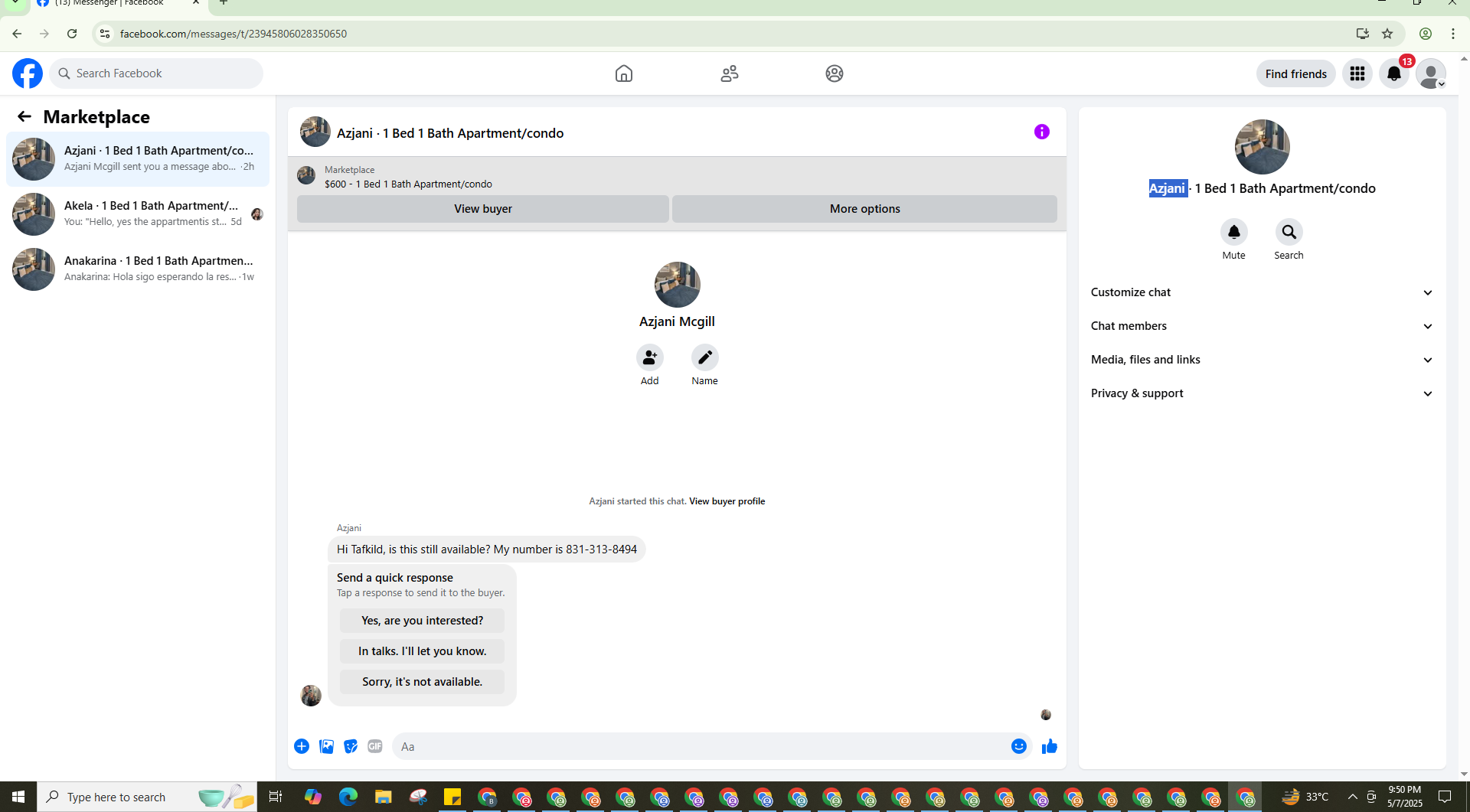Viewport: 1470px width, 812px height.
Task: Click the View buyer button
Action: click(483, 209)
